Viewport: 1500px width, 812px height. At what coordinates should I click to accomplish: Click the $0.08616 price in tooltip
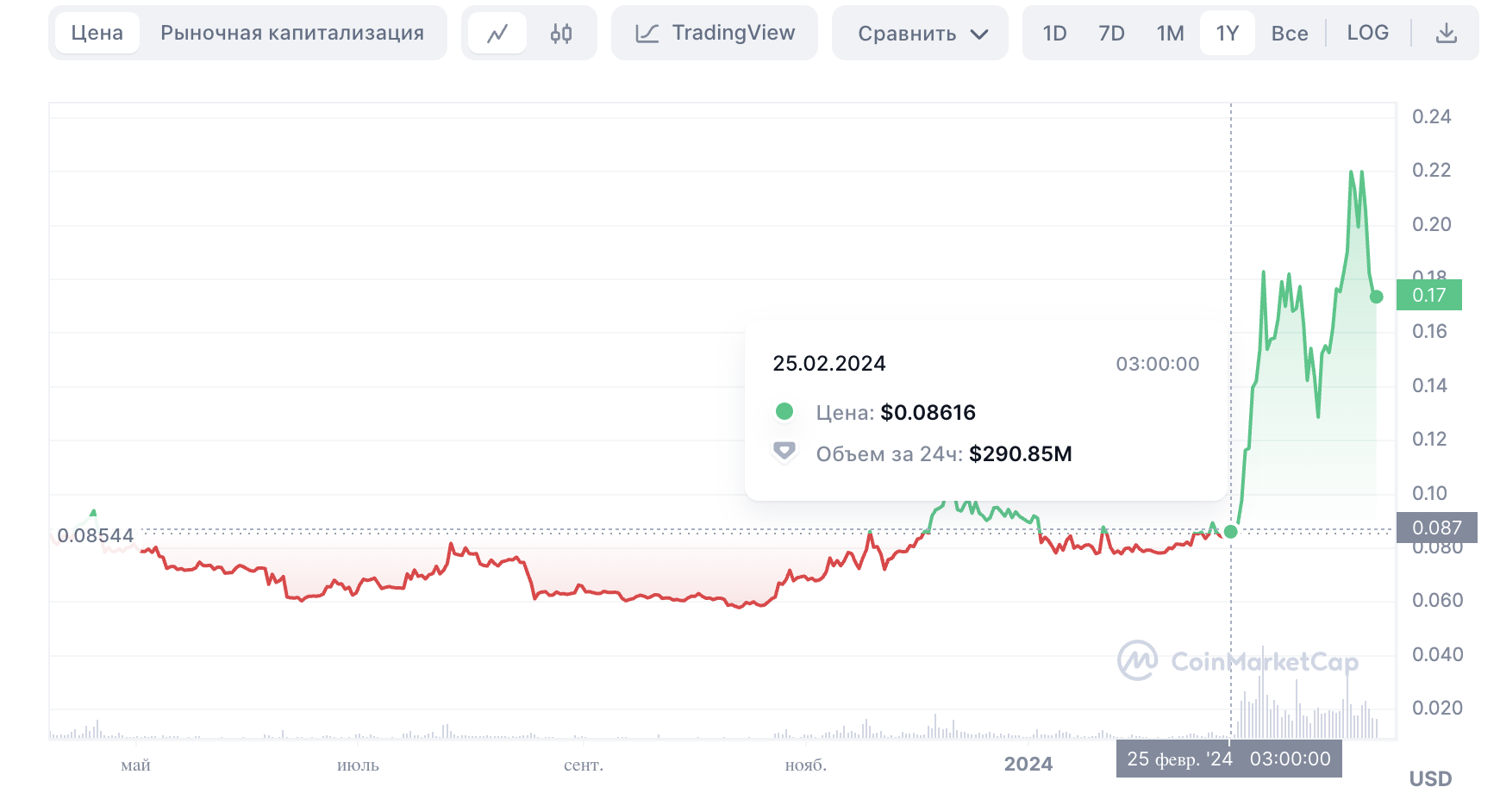pyautogui.click(x=928, y=412)
